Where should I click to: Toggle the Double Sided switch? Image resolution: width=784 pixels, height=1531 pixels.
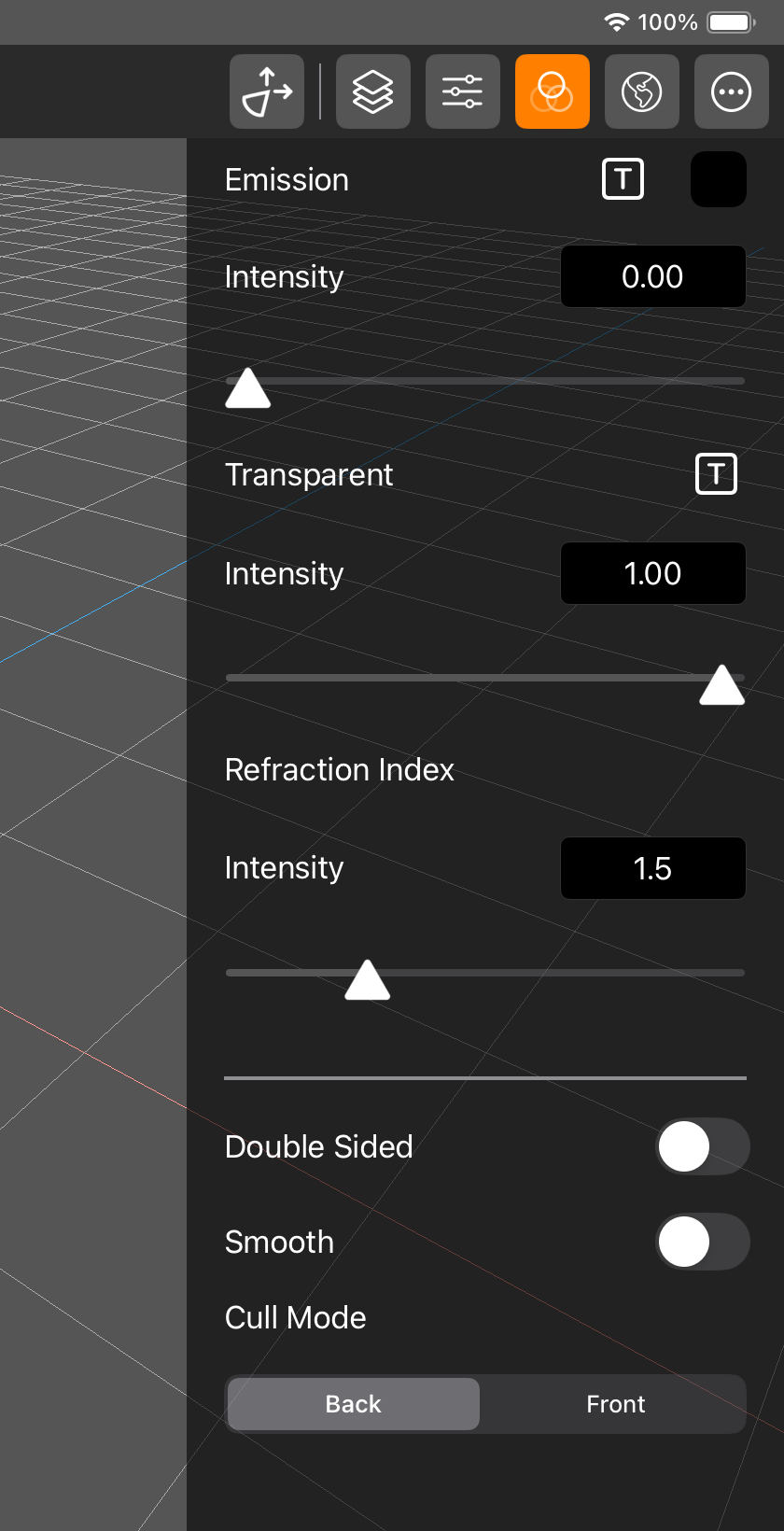pyautogui.click(x=703, y=1146)
